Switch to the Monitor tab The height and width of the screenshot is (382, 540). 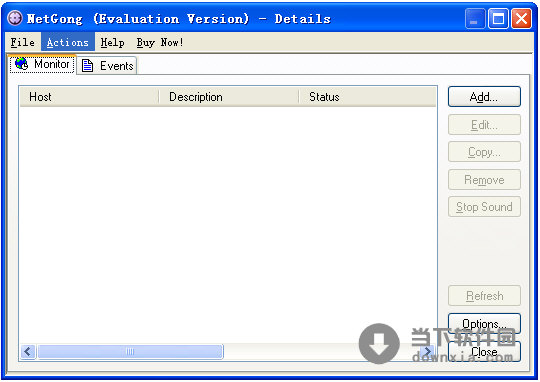tap(42, 64)
